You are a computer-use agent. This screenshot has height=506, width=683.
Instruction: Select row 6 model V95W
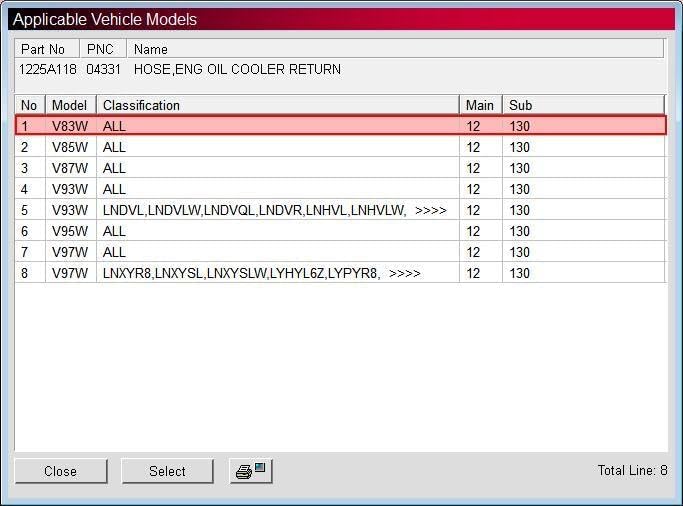point(340,231)
